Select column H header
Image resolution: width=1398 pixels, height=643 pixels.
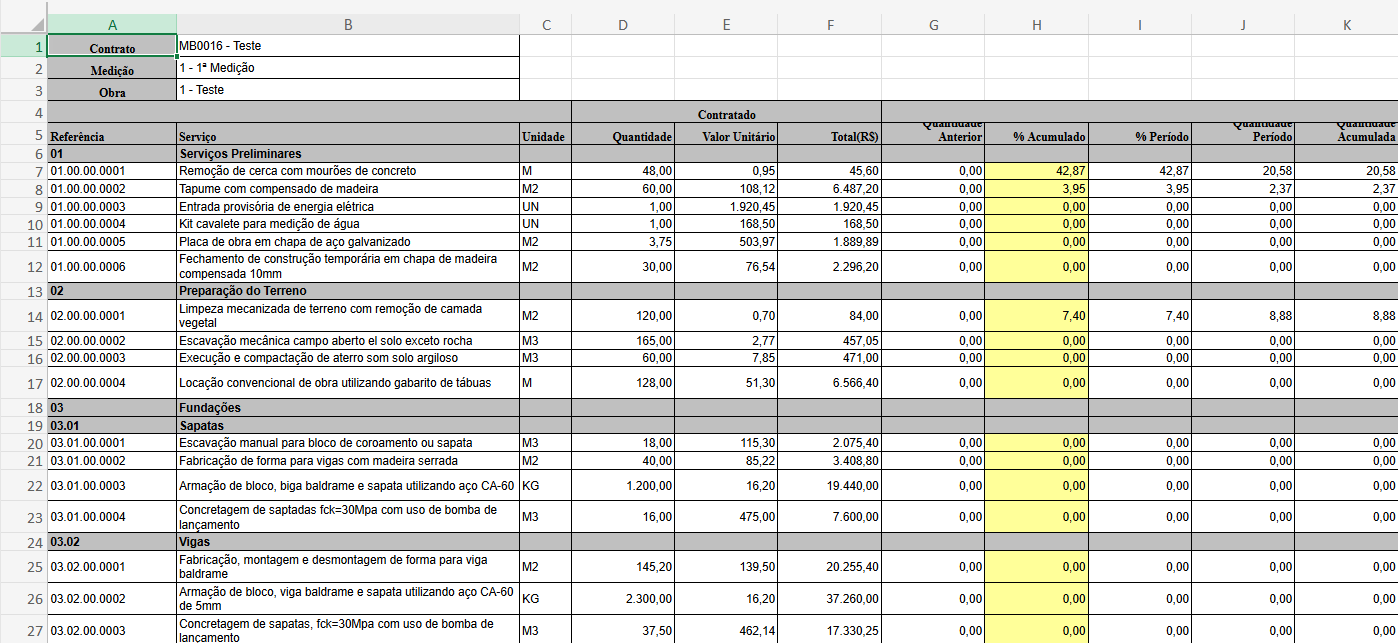click(x=1036, y=25)
